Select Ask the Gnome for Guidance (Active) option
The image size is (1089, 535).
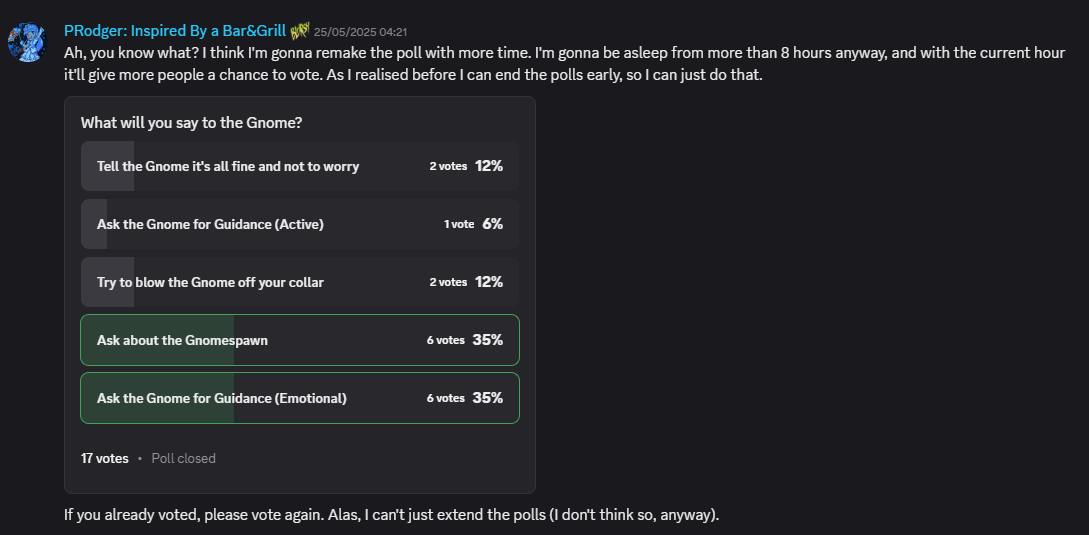(300, 224)
